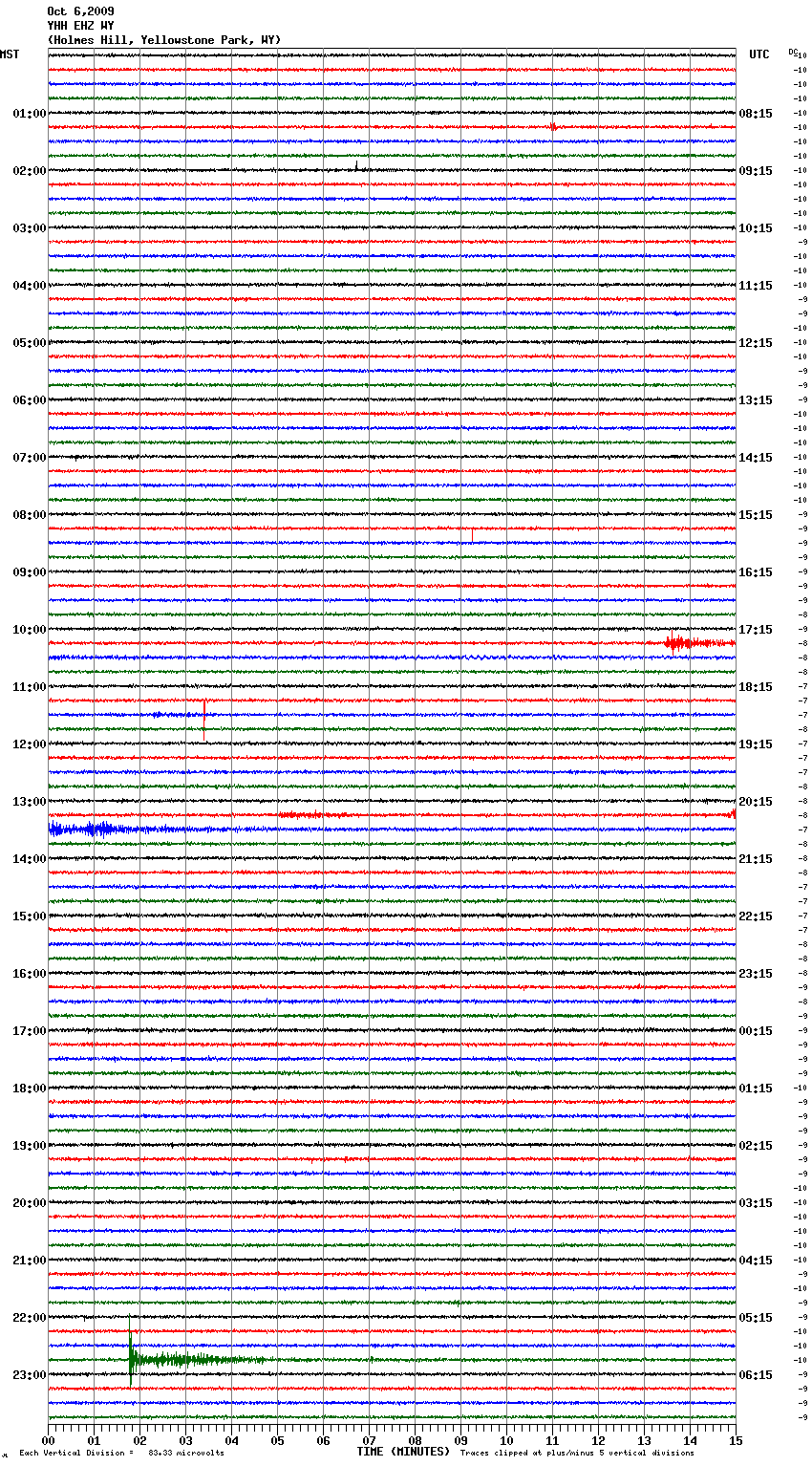
Task: Click the 08 minute tick label
Action: [x=415, y=1441]
